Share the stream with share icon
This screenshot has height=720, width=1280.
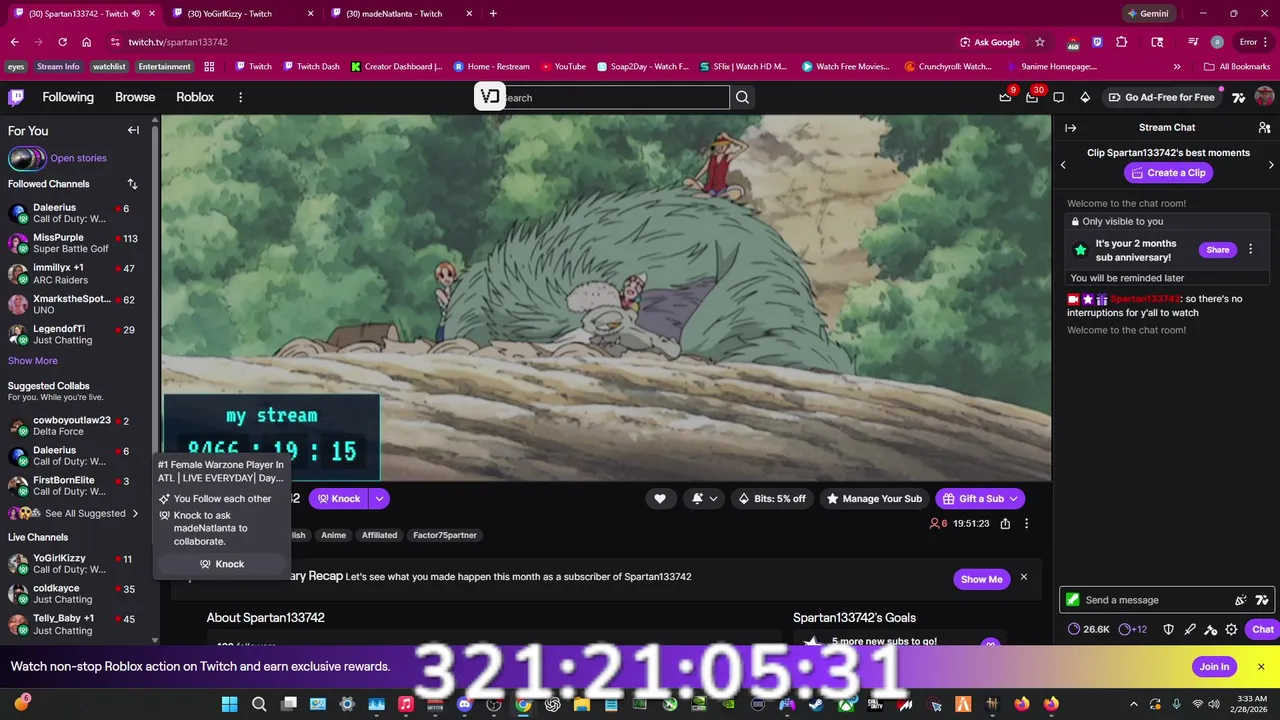point(1005,523)
